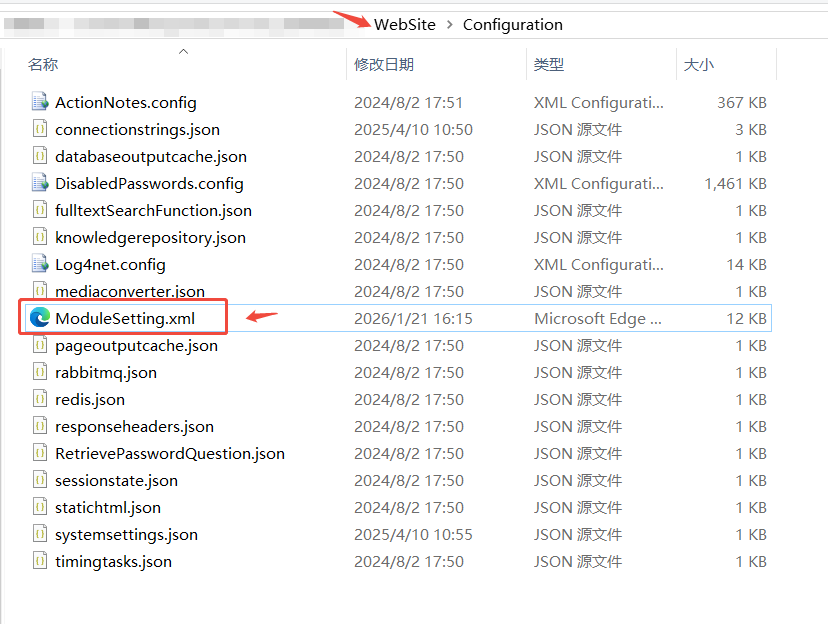Click the knowledgerepository.json file icon
The image size is (828, 624).
(x=40, y=237)
